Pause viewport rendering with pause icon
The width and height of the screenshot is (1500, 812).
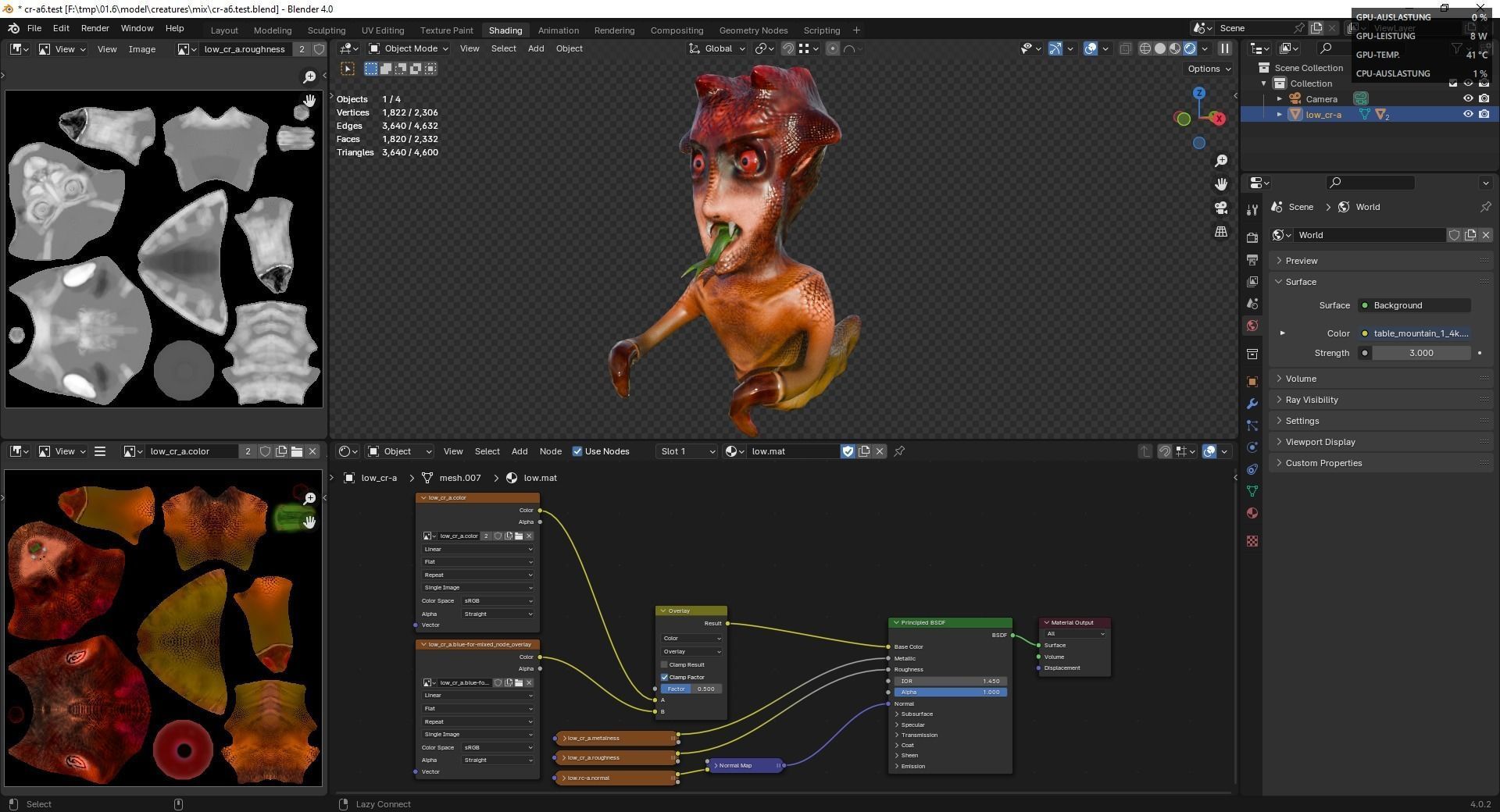point(1224,48)
